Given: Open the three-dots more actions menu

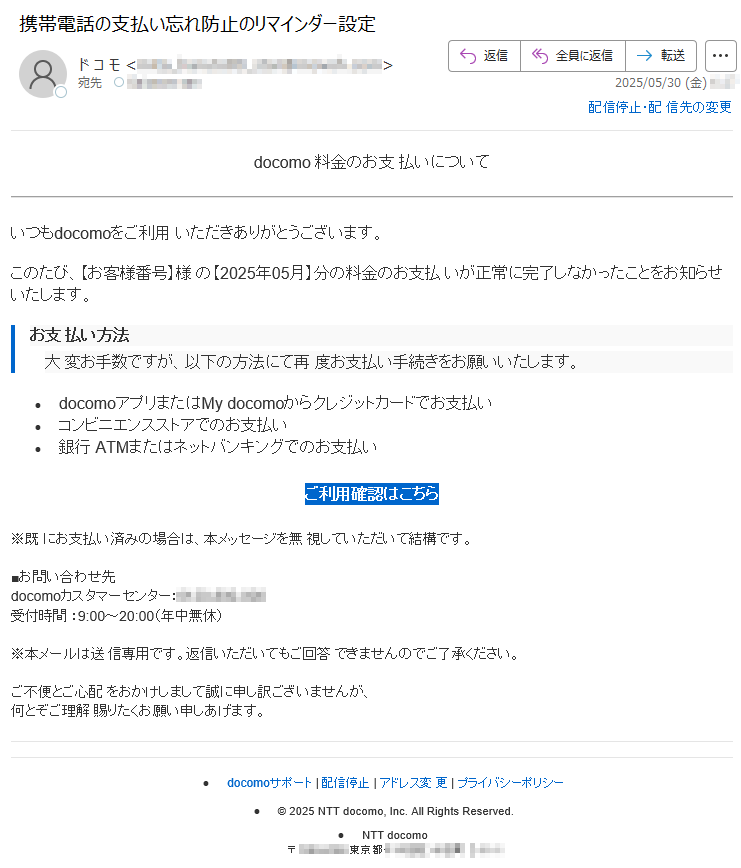Looking at the screenshot, I should [x=721, y=56].
